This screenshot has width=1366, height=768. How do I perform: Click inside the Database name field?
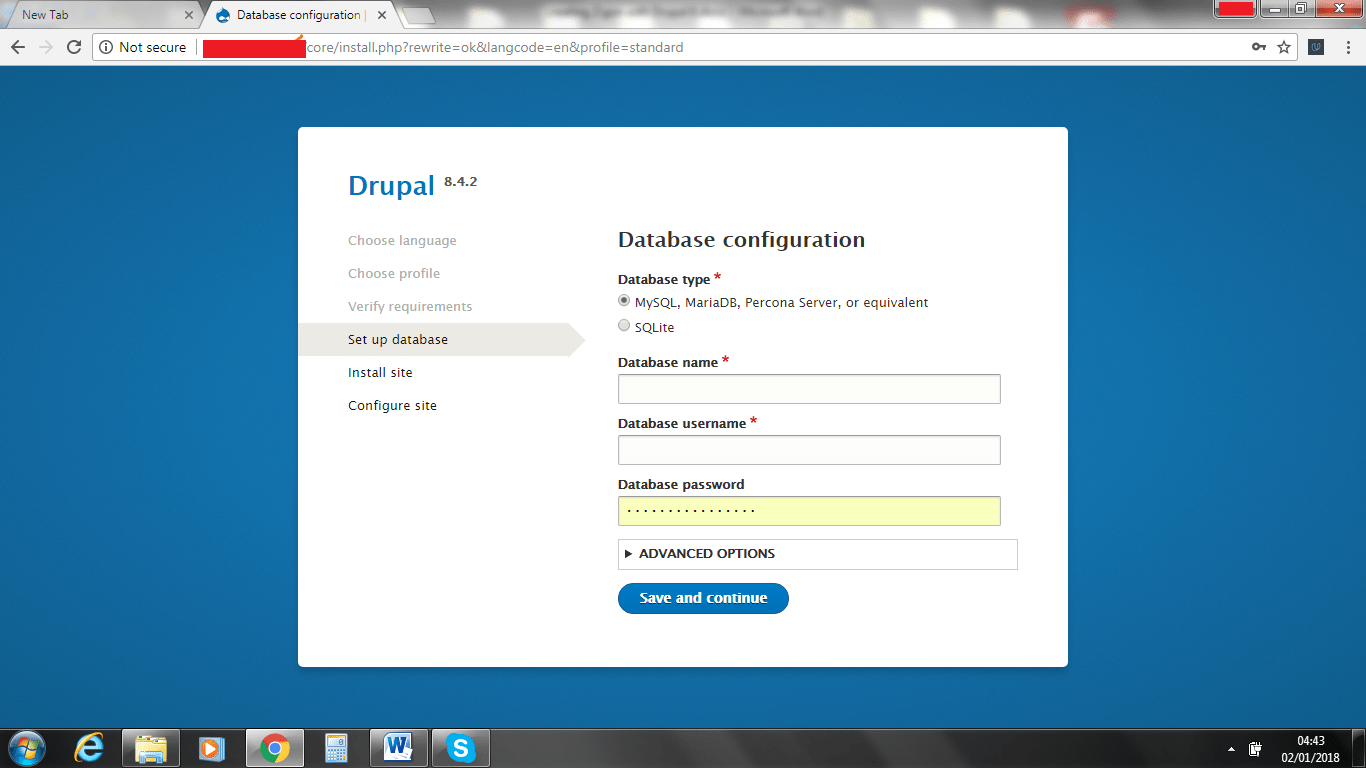point(809,389)
